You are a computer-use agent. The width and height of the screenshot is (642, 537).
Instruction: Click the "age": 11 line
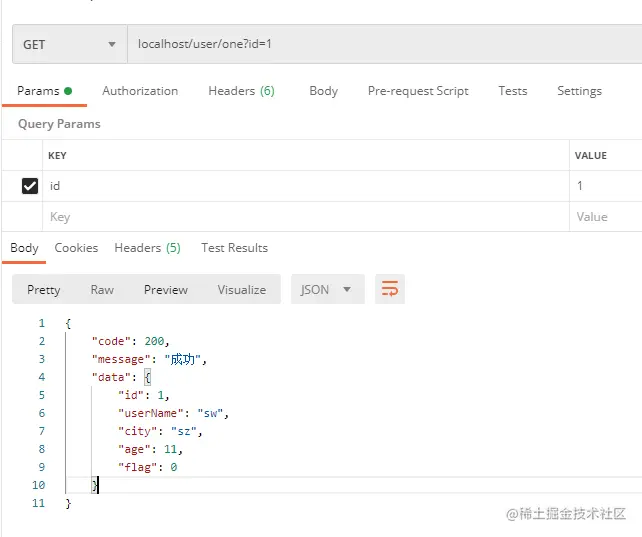coord(150,449)
